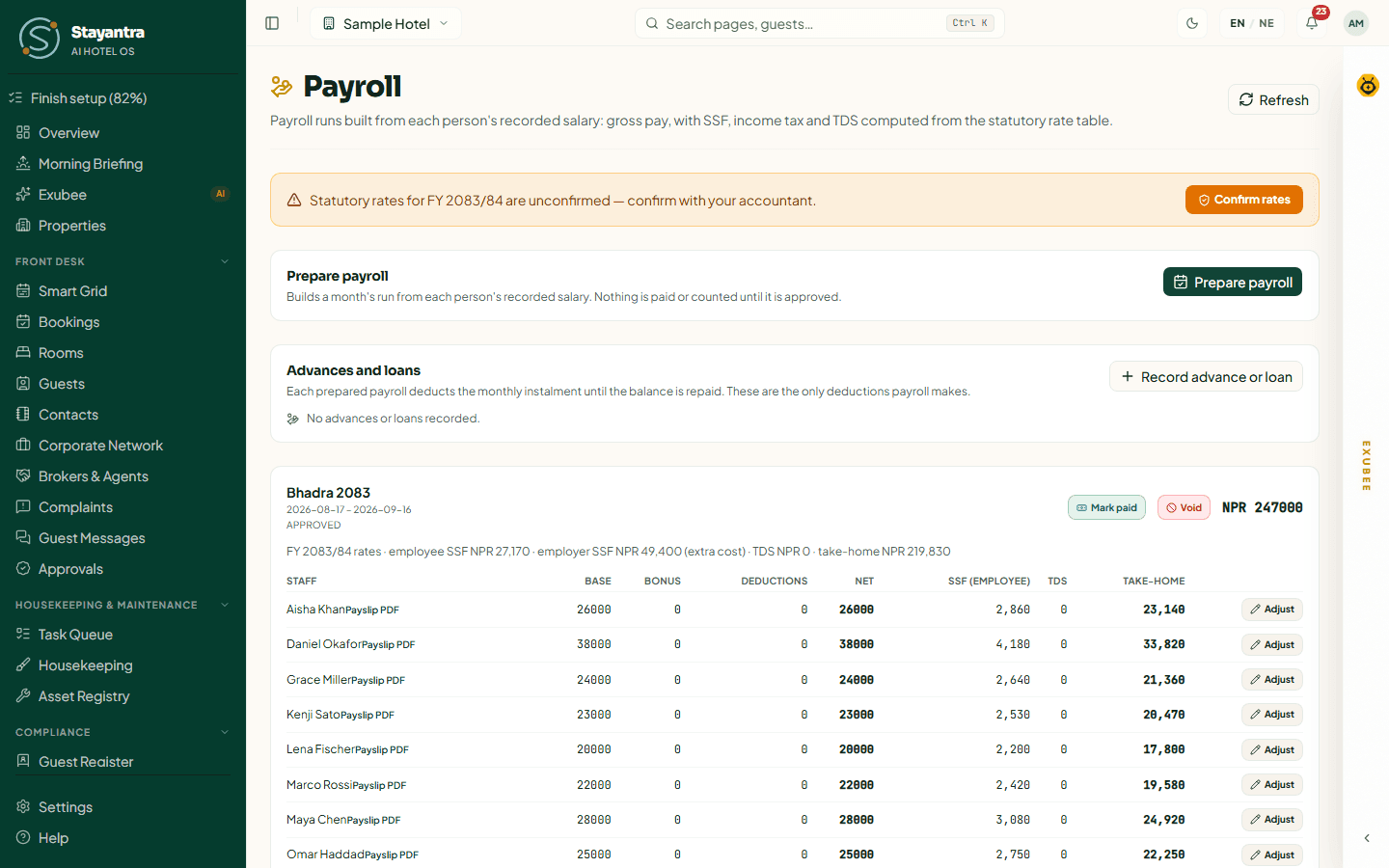Collapse the Housekeeping & Maintenance section

123,605
